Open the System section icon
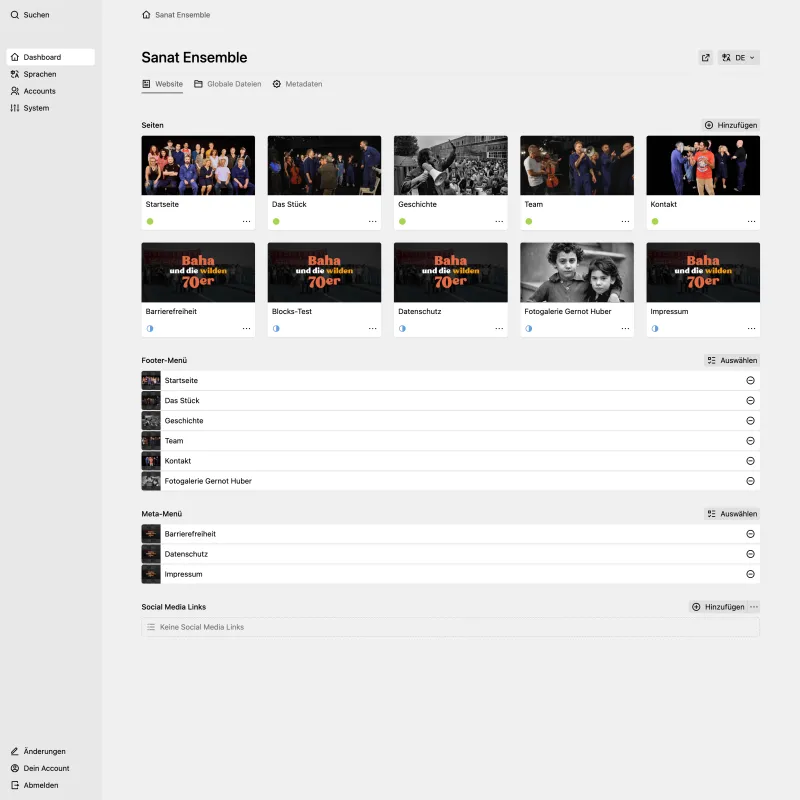This screenshot has height=800, width=800. tap(14, 108)
